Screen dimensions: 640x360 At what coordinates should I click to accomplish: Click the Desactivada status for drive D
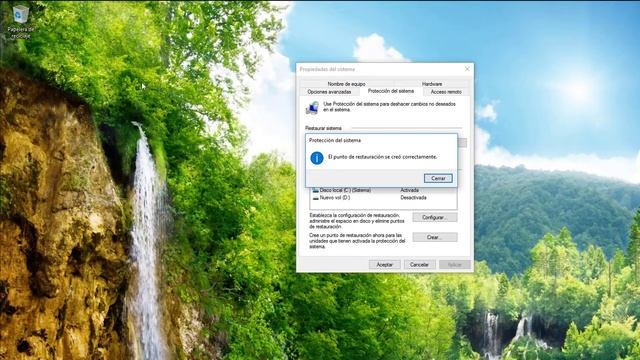point(413,198)
